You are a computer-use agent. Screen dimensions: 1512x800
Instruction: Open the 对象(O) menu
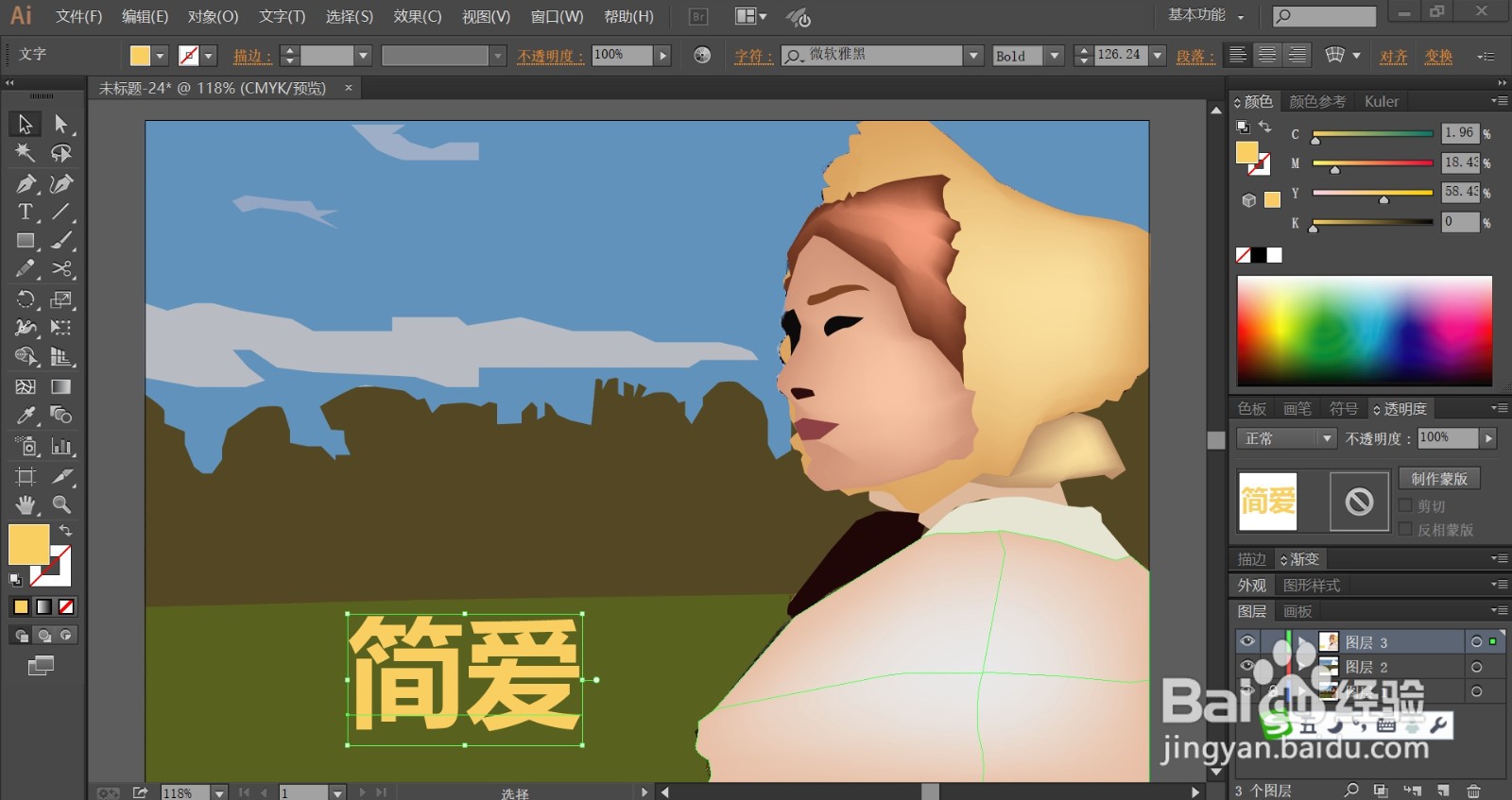213,16
